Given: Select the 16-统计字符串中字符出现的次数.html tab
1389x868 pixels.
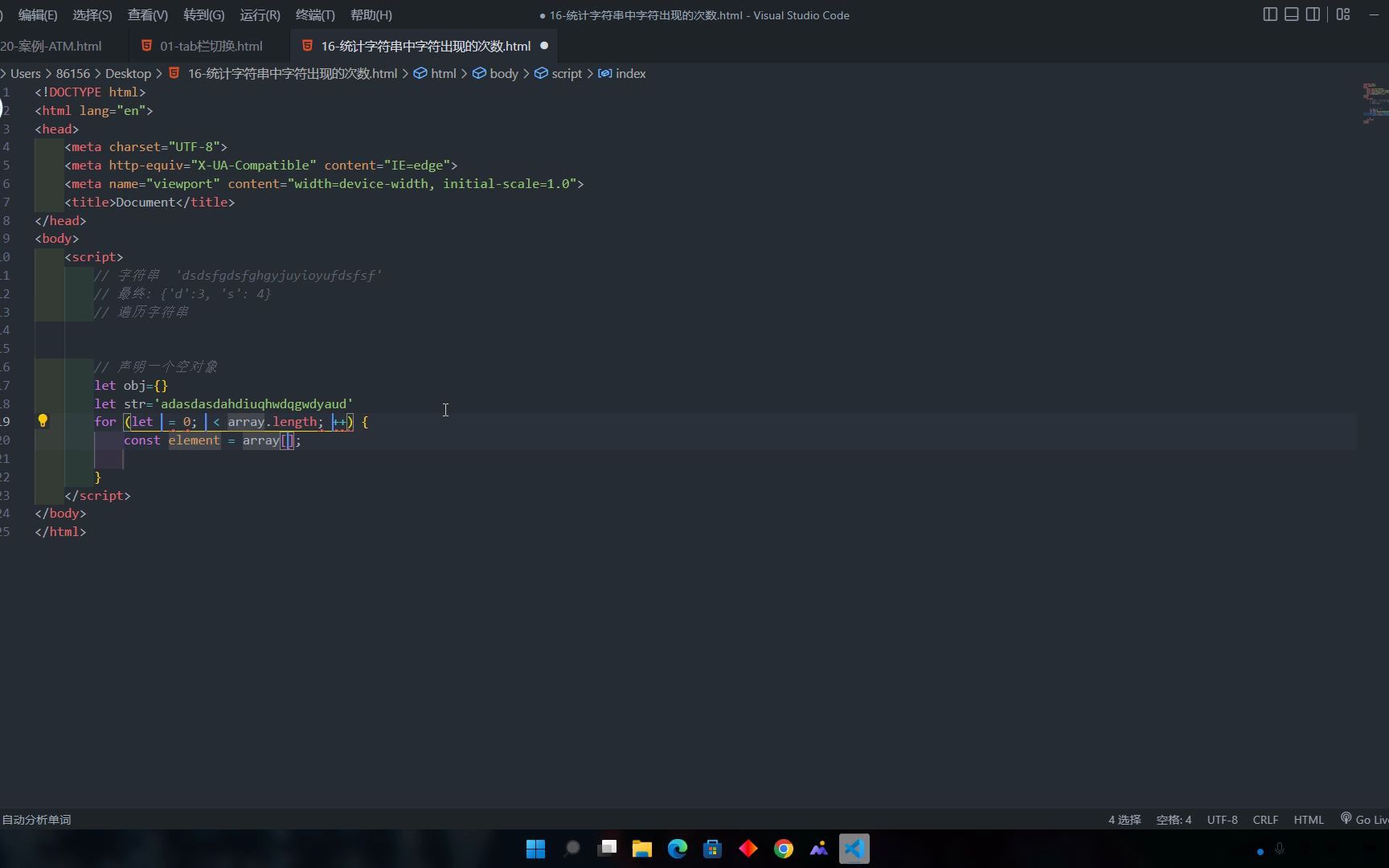Looking at the screenshot, I should click(425, 46).
